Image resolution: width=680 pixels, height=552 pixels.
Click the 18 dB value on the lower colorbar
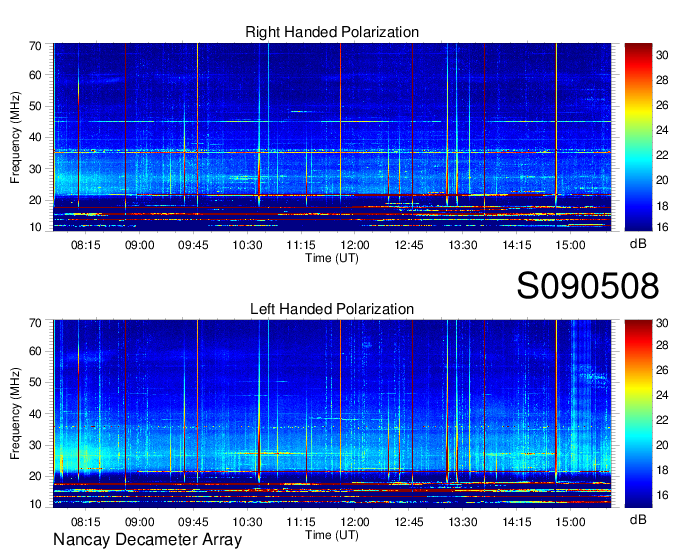click(662, 470)
